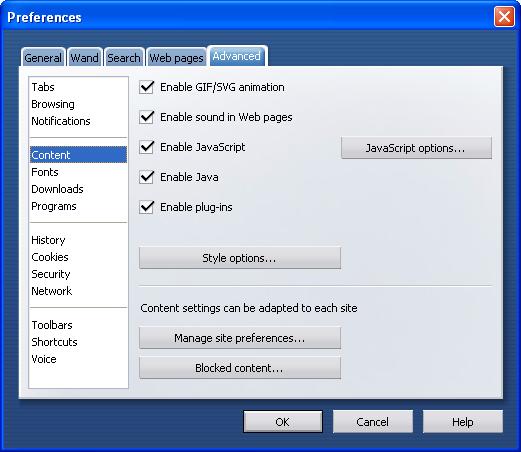Close the Preferences dialog window
This screenshot has height=452, width=521.
504,16
